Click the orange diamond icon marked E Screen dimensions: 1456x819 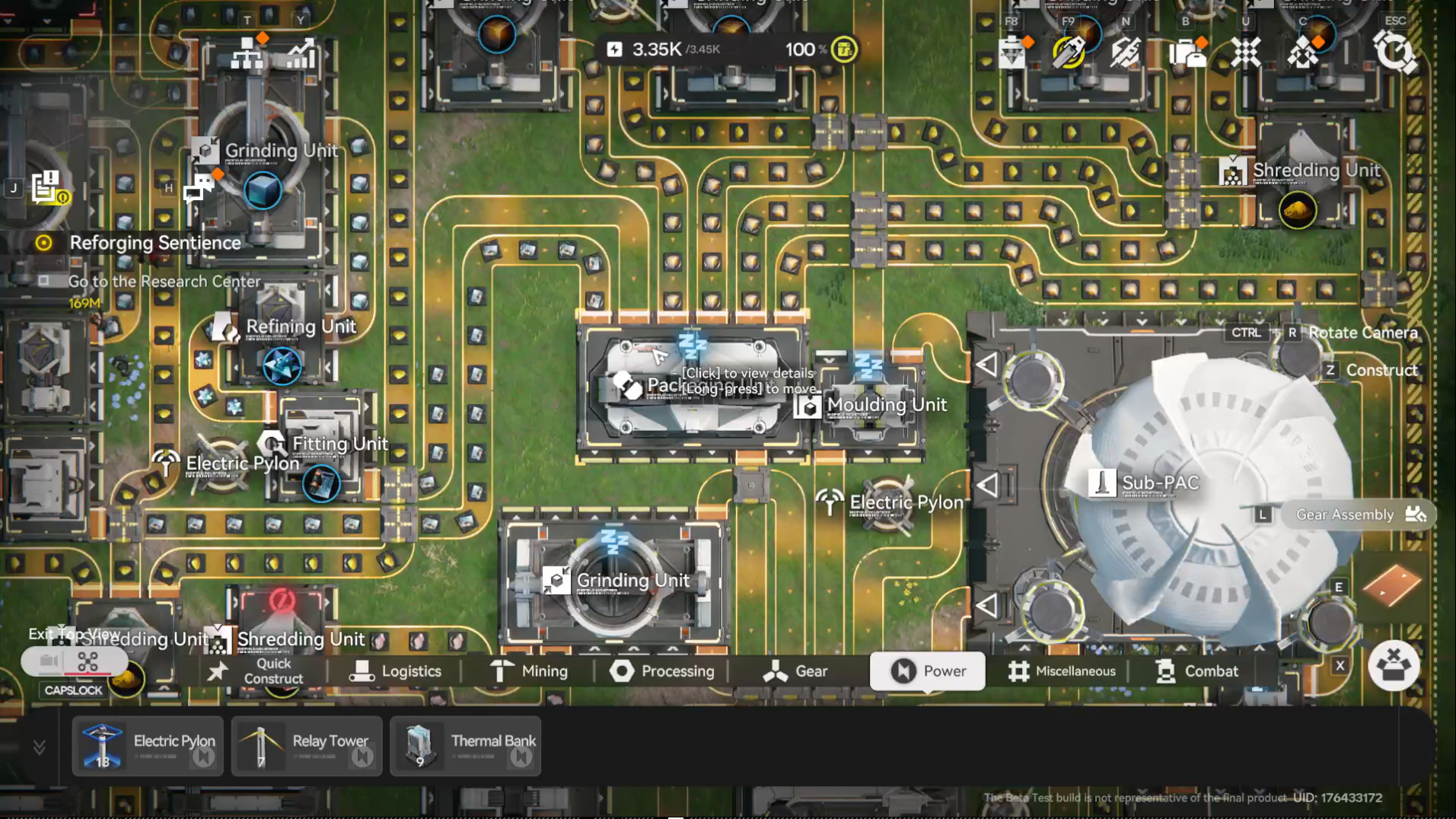[x=1391, y=585]
